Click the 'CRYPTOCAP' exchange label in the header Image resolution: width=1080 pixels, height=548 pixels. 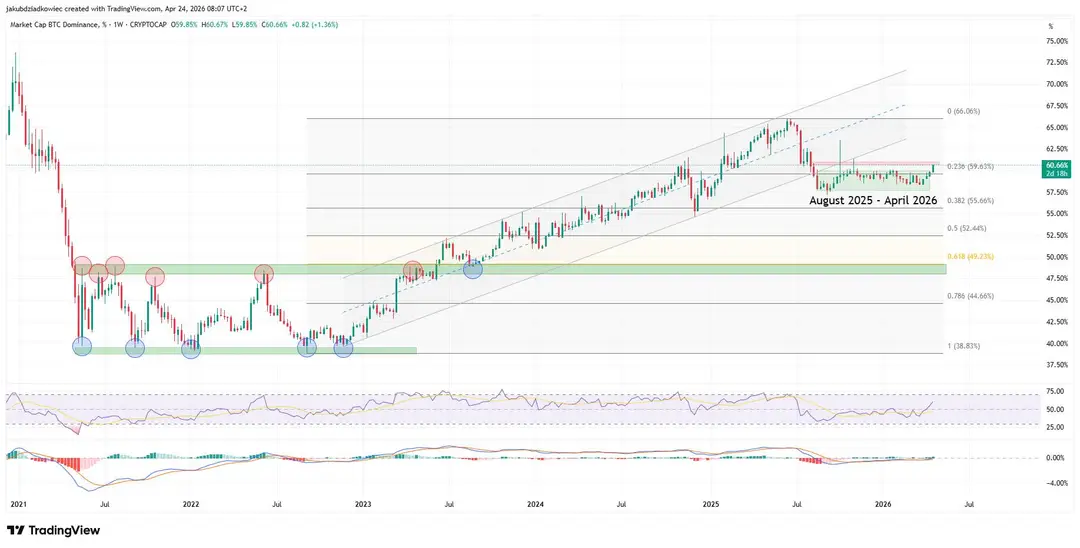pyautogui.click(x=146, y=25)
